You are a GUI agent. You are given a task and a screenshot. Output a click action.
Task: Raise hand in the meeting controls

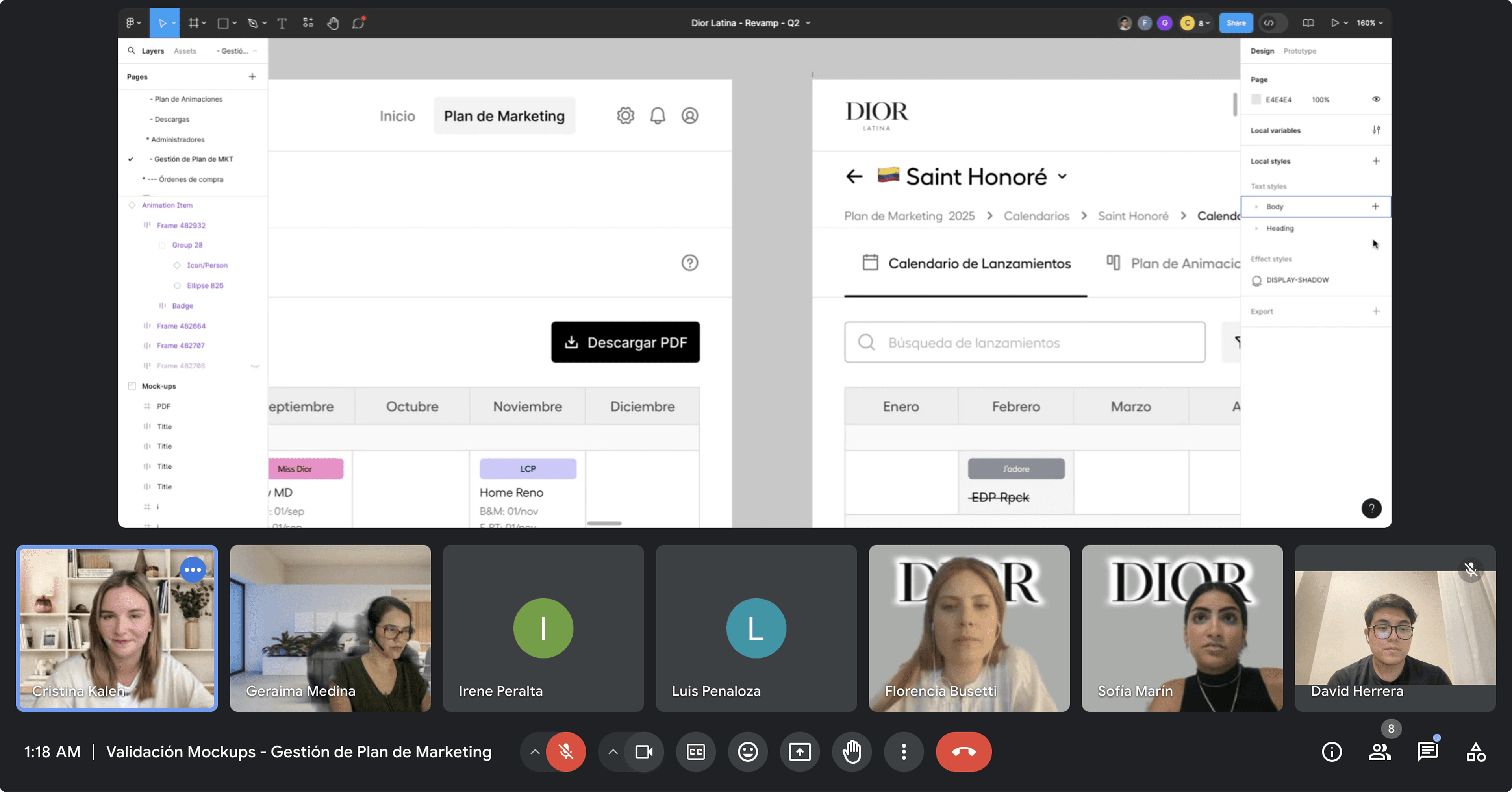coord(852,751)
